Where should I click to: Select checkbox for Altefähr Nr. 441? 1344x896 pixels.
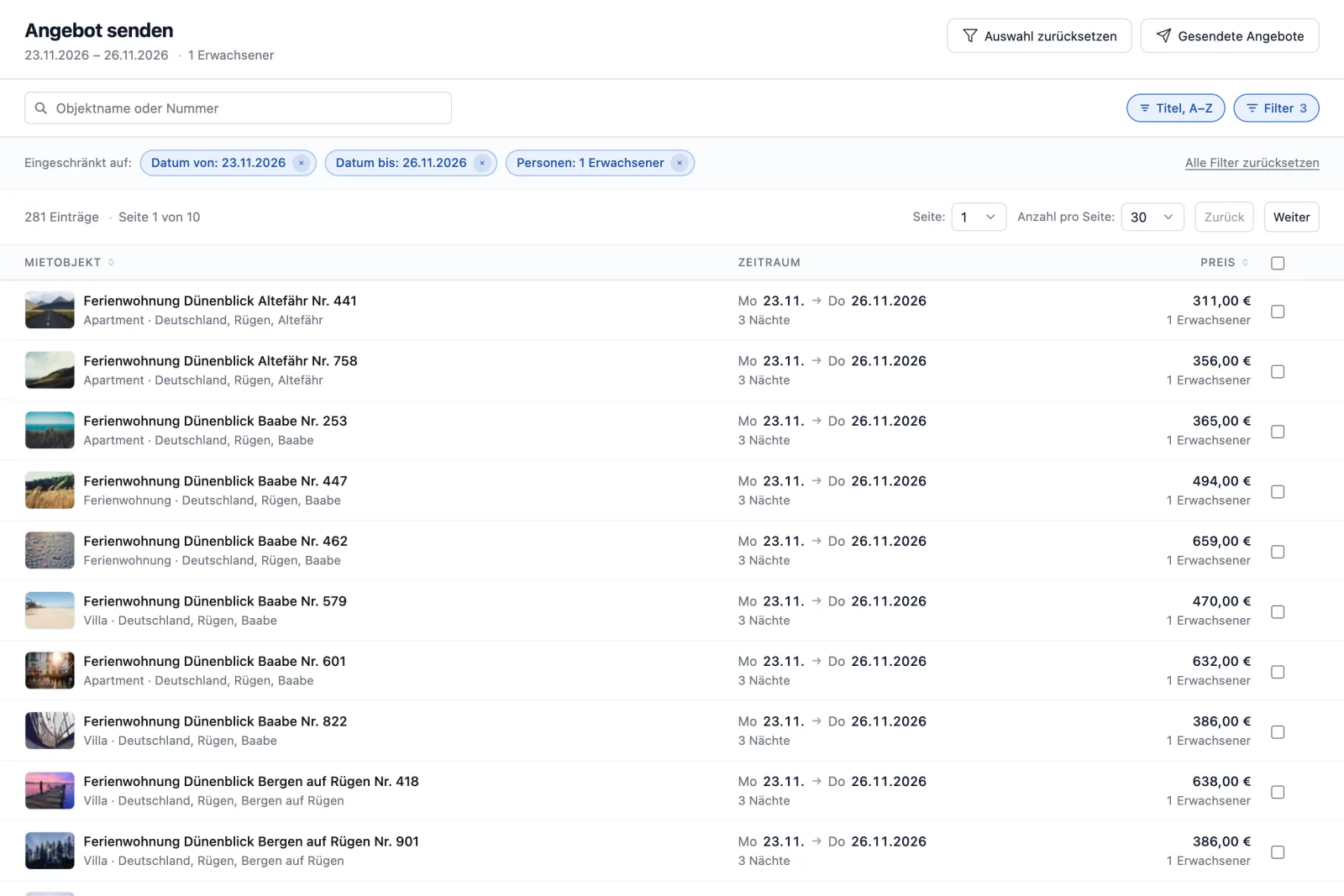(1278, 312)
